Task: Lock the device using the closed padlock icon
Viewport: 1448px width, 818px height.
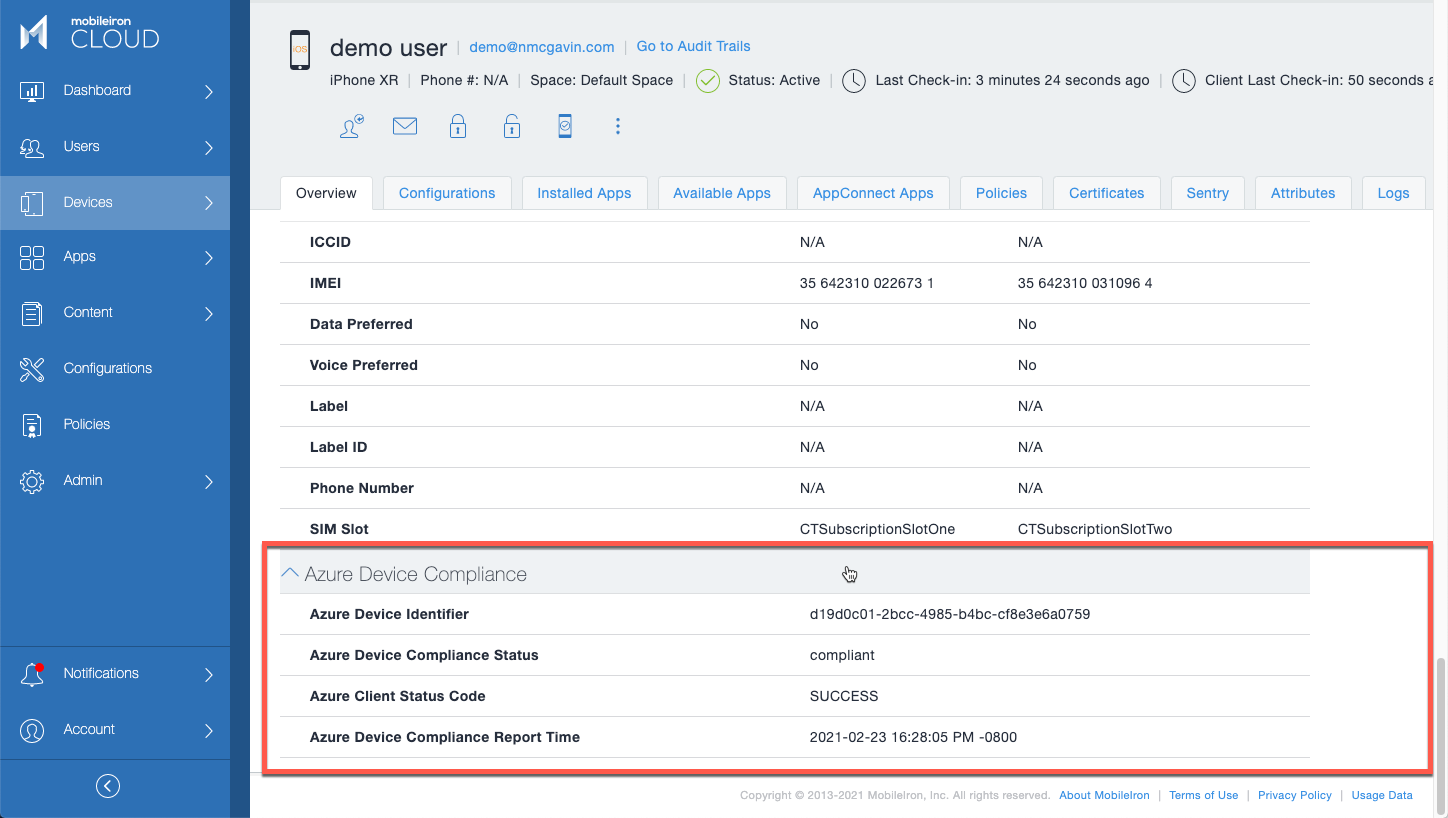Action: pos(458,126)
